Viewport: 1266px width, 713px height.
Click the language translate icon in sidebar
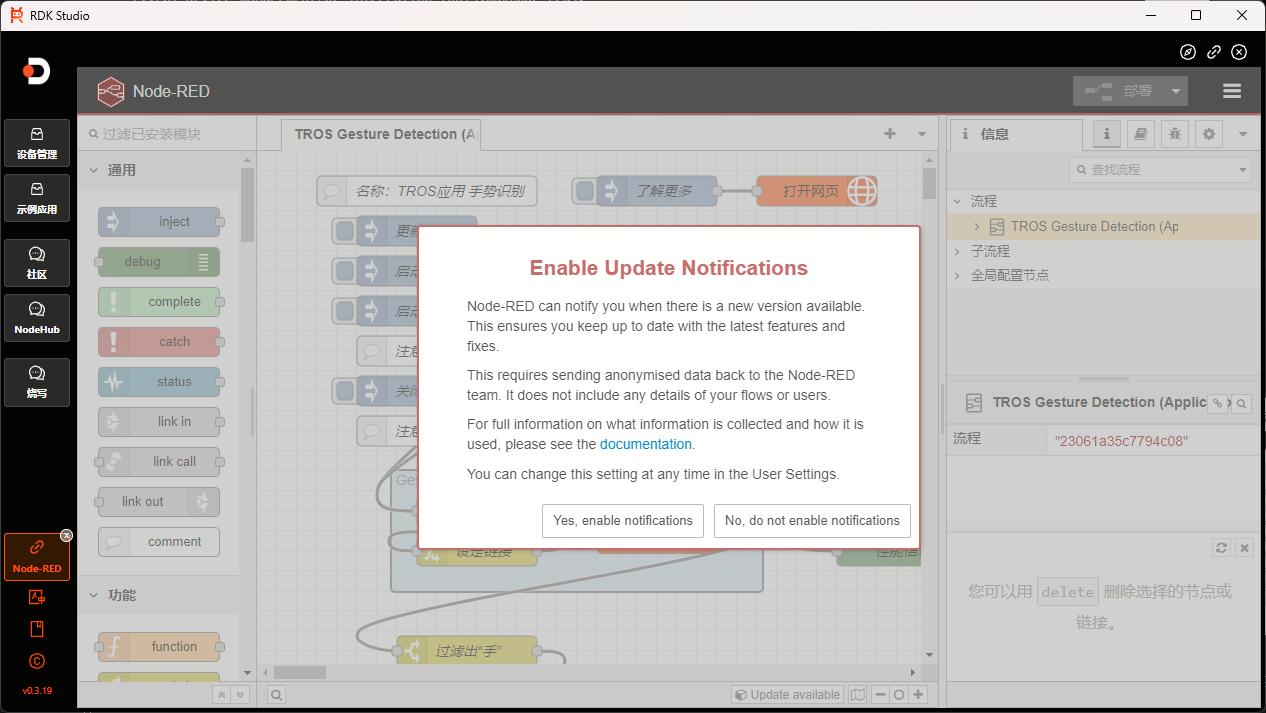[37, 597]
